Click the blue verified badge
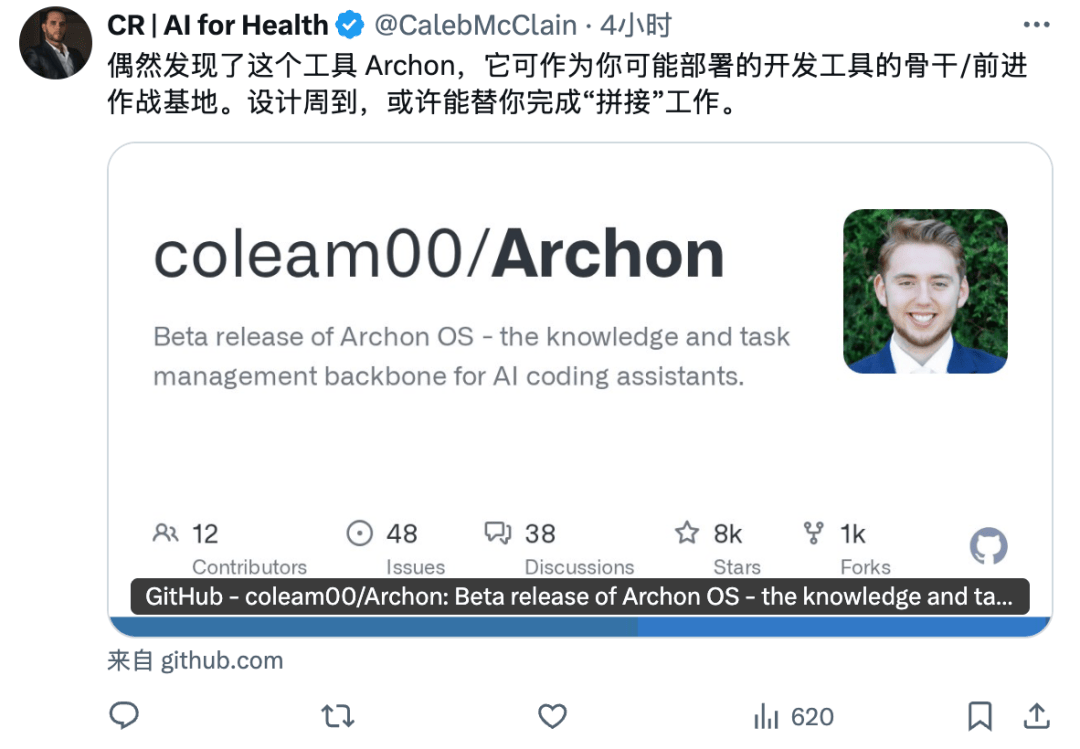This screenshot has height=749, width=1080. coord(350,25)
